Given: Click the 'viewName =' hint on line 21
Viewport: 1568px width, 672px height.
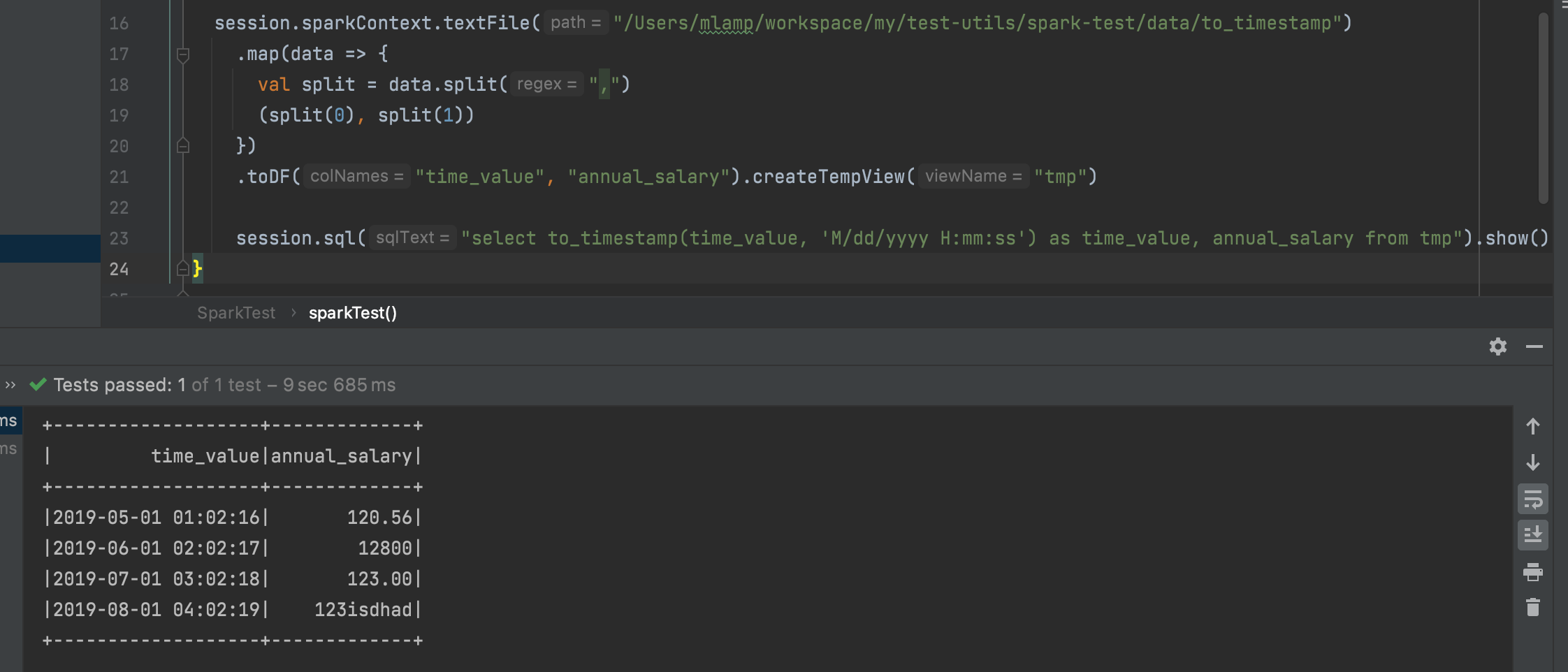Looking at the screenshot, I should click(x=973, y=176).
